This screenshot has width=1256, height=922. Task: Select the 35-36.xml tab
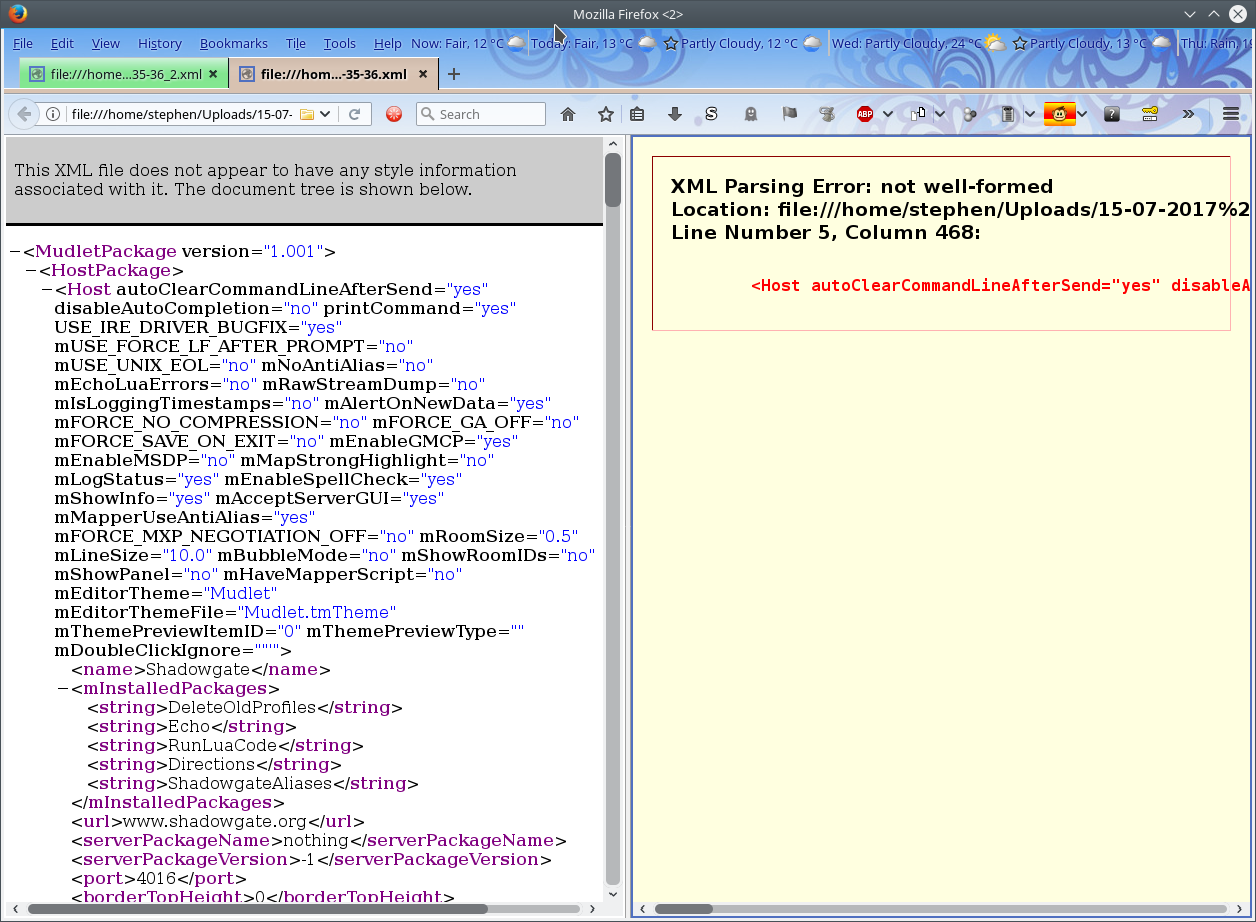tap(333, 74)
